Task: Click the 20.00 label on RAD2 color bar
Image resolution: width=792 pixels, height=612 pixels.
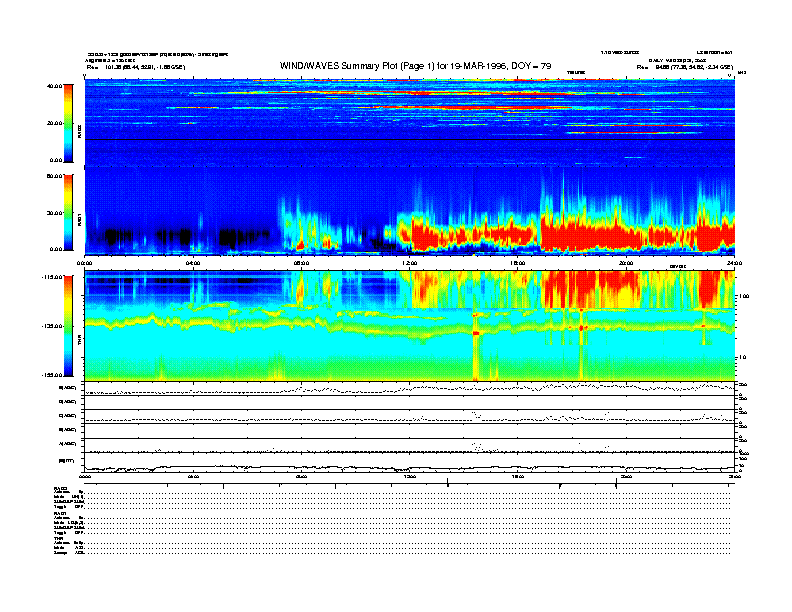Action: [x=54, y=123]
